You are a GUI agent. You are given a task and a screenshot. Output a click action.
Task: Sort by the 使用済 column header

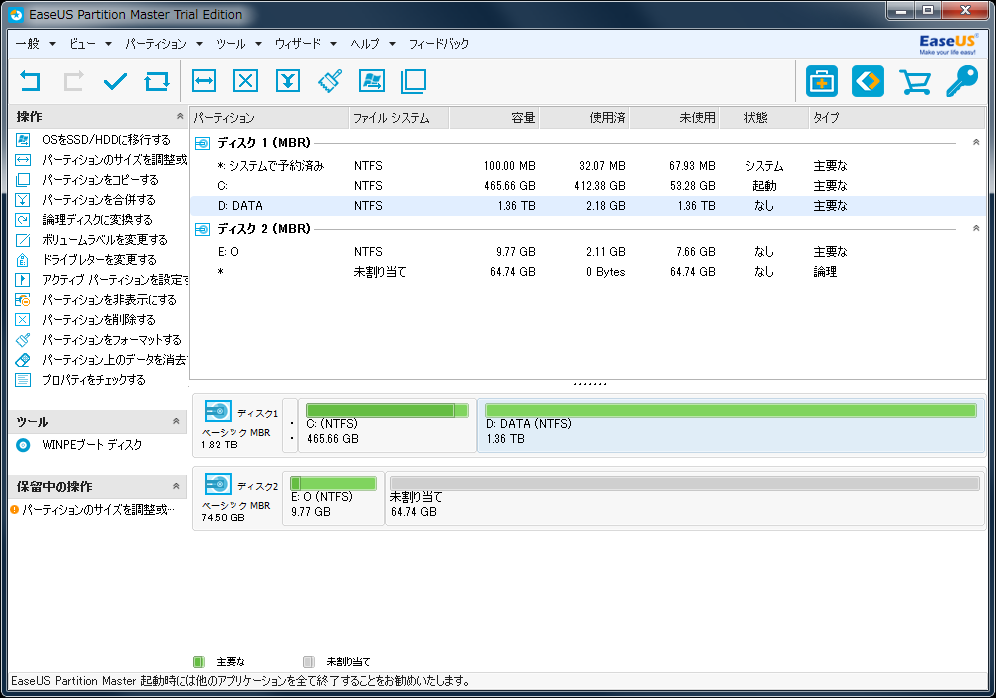coord(584,118)
